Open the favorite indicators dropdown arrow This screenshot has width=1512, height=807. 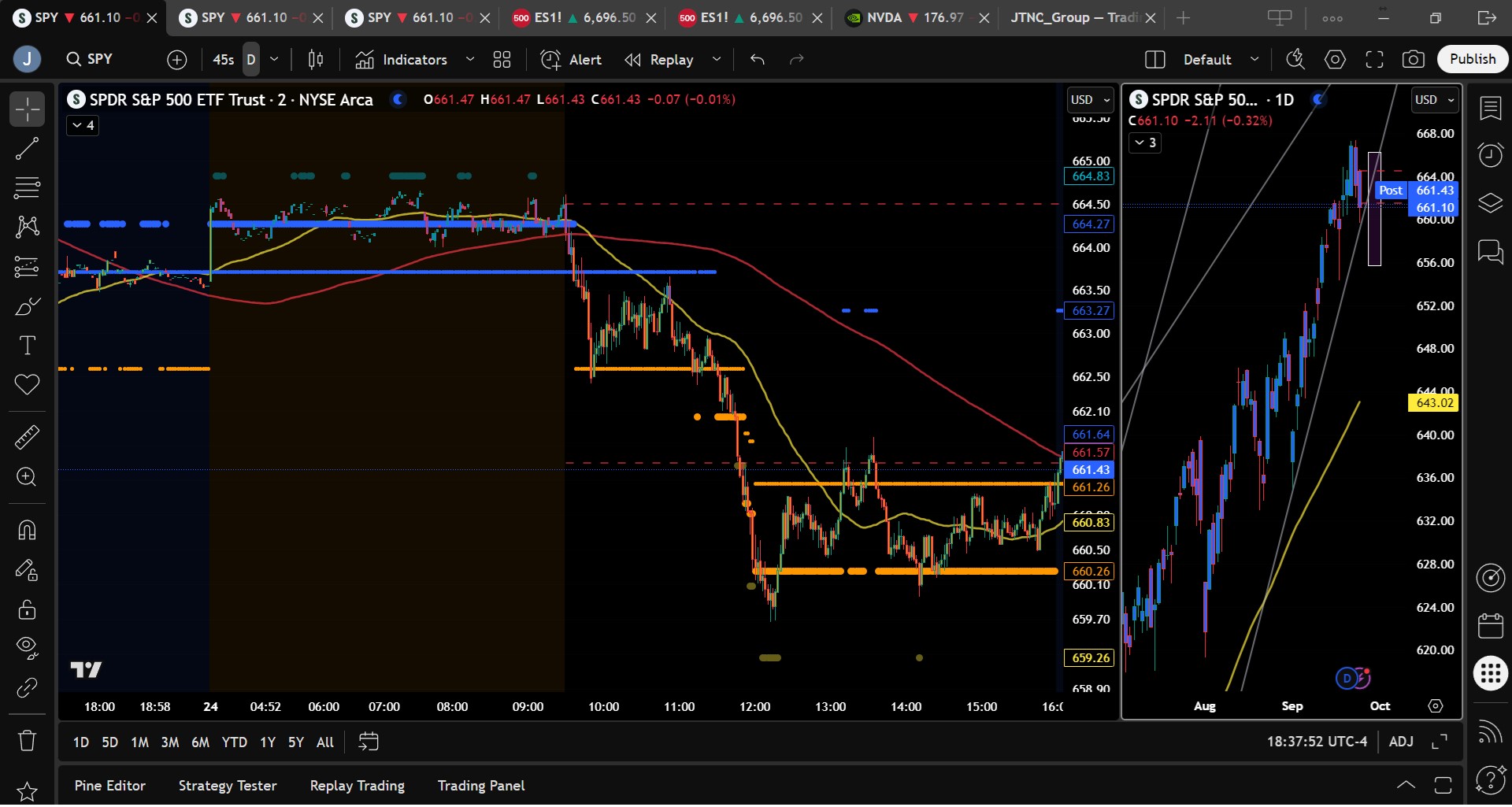[470, 60]
